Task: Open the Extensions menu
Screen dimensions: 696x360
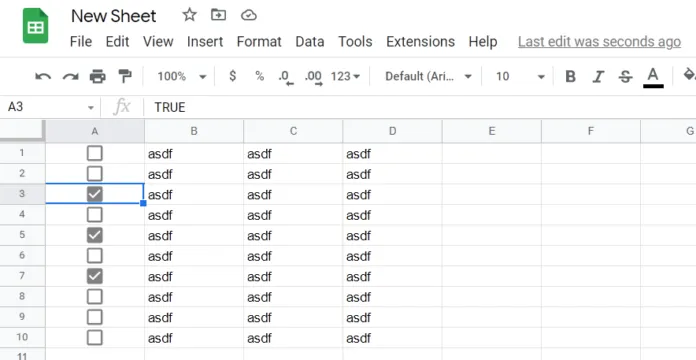Action: [x=420, y=42]
